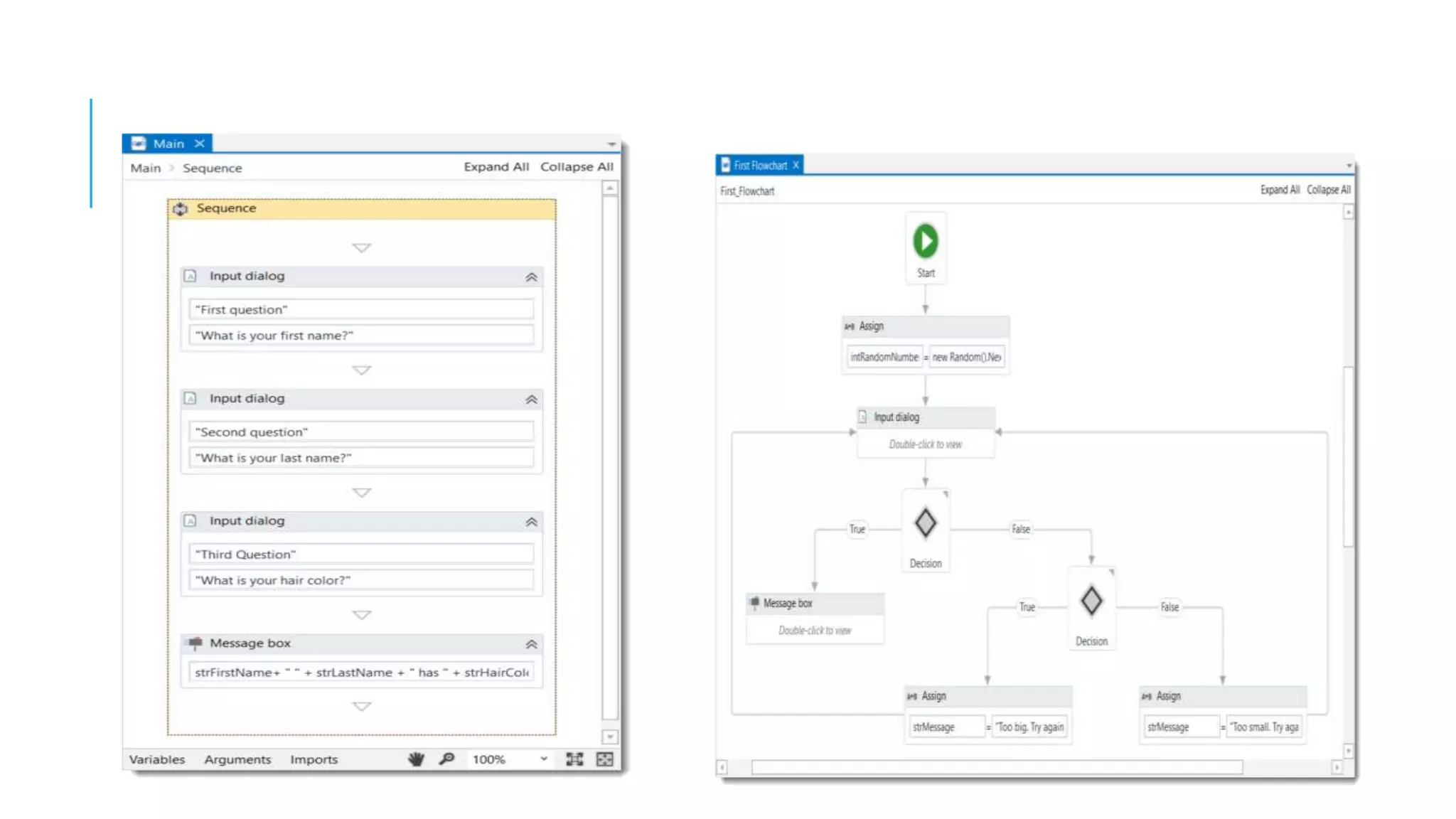The width and height of the screenshot is (1456, 819).
Task: Open the 100% zoom dropdown
Action: click(x=544, y=759)
